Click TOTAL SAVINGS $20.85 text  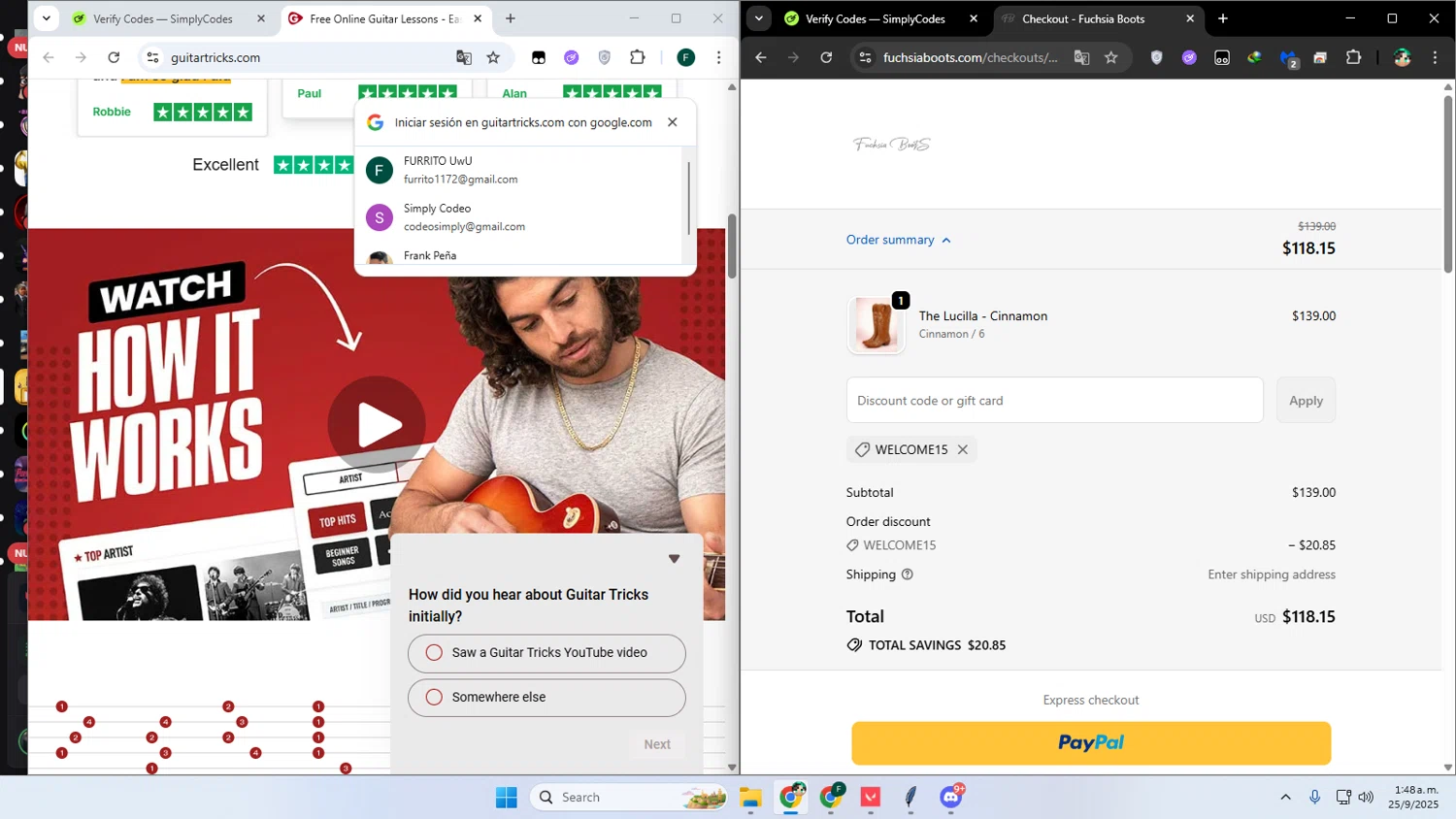coord(937,645)
